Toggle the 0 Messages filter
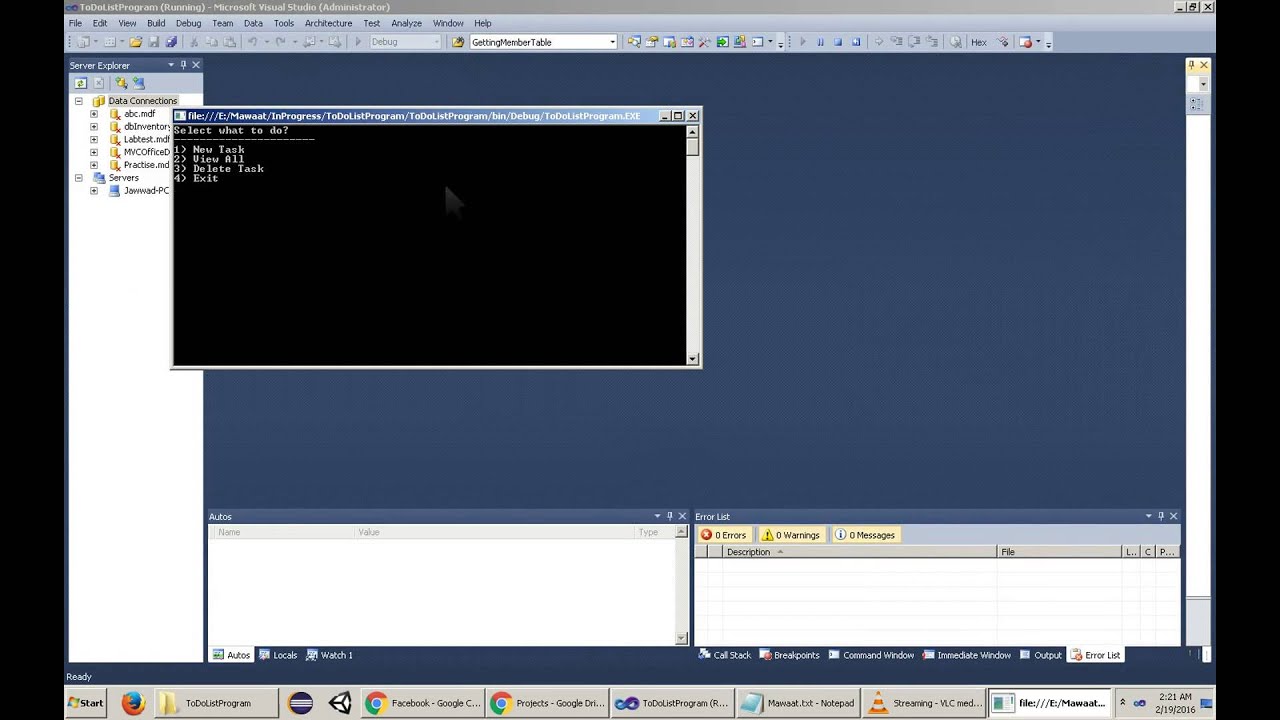This screenshot has width=1280, height=720. pyautogui.click(x=865, y=535)
